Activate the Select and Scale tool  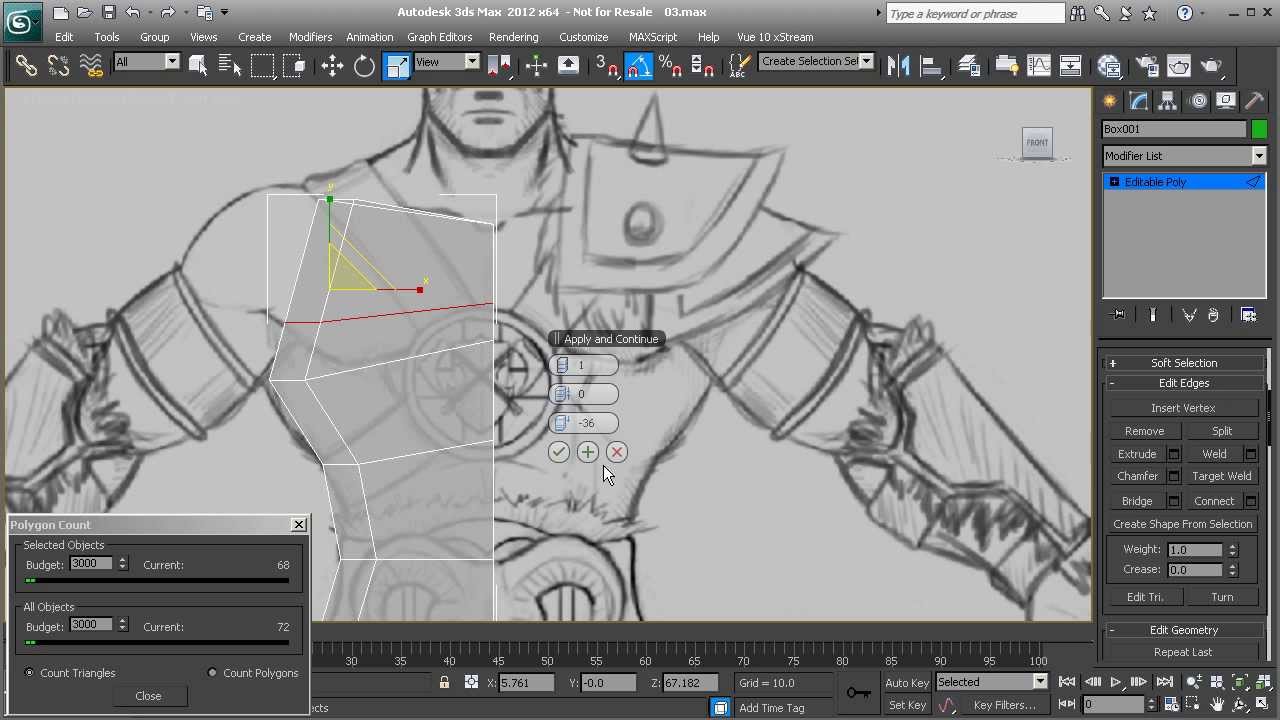397,66
